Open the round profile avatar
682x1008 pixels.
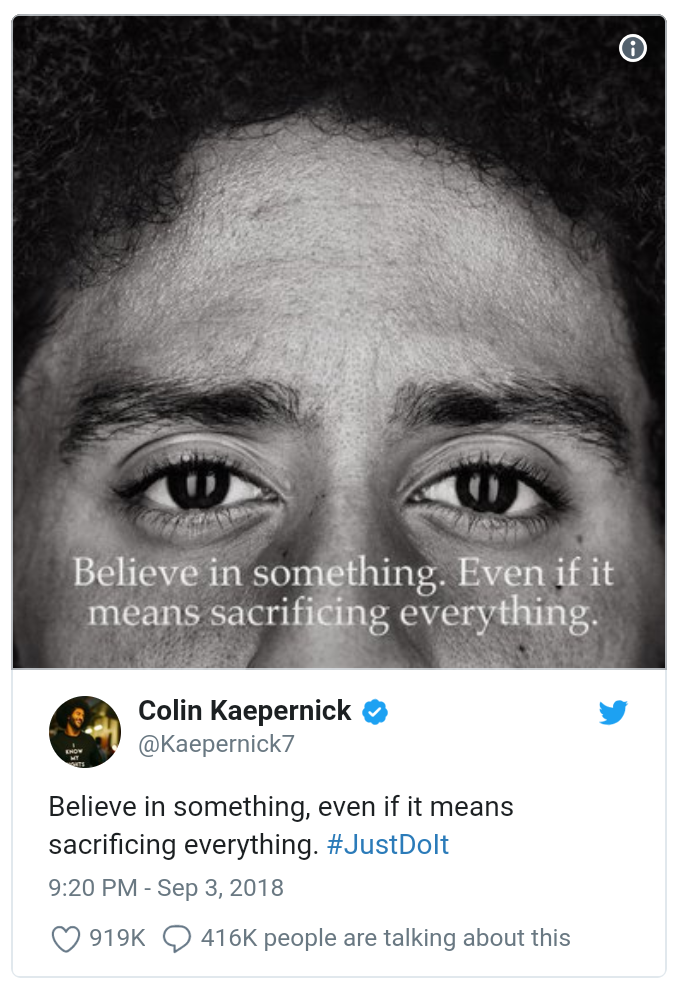[85, 732]
